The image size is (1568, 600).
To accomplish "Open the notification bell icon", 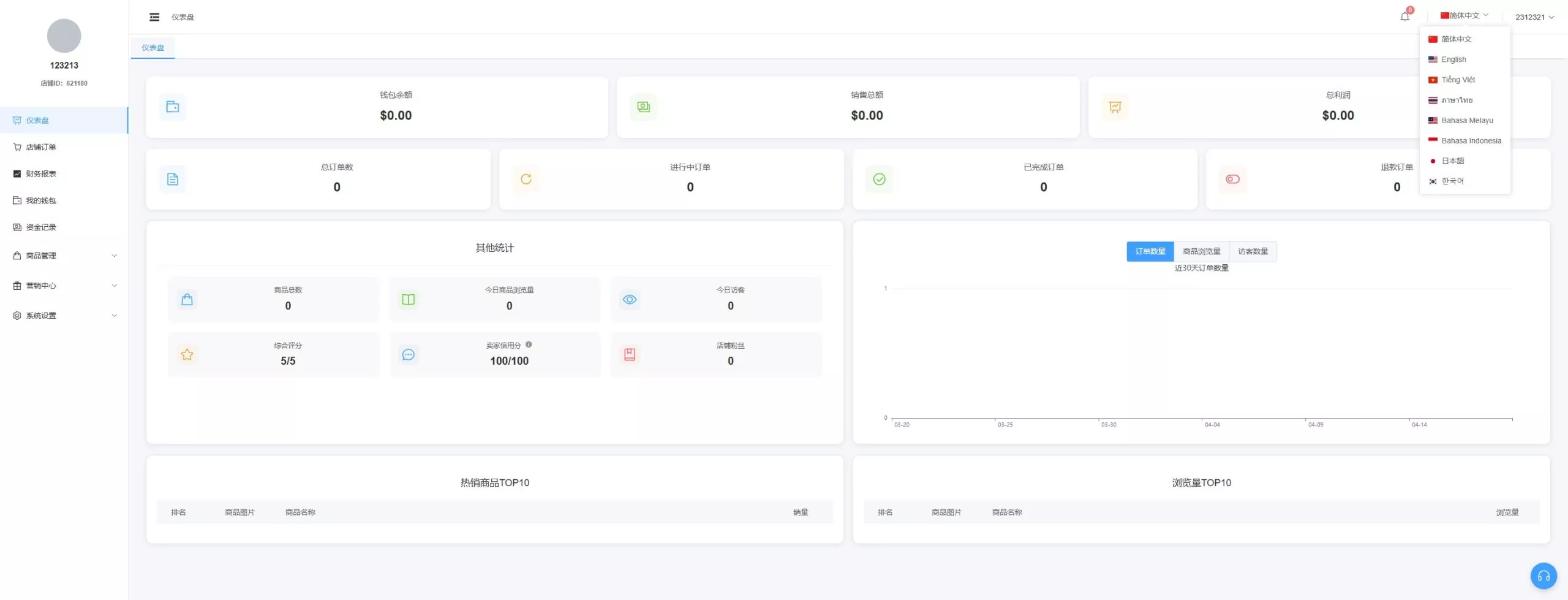I will pos(1404,17).
